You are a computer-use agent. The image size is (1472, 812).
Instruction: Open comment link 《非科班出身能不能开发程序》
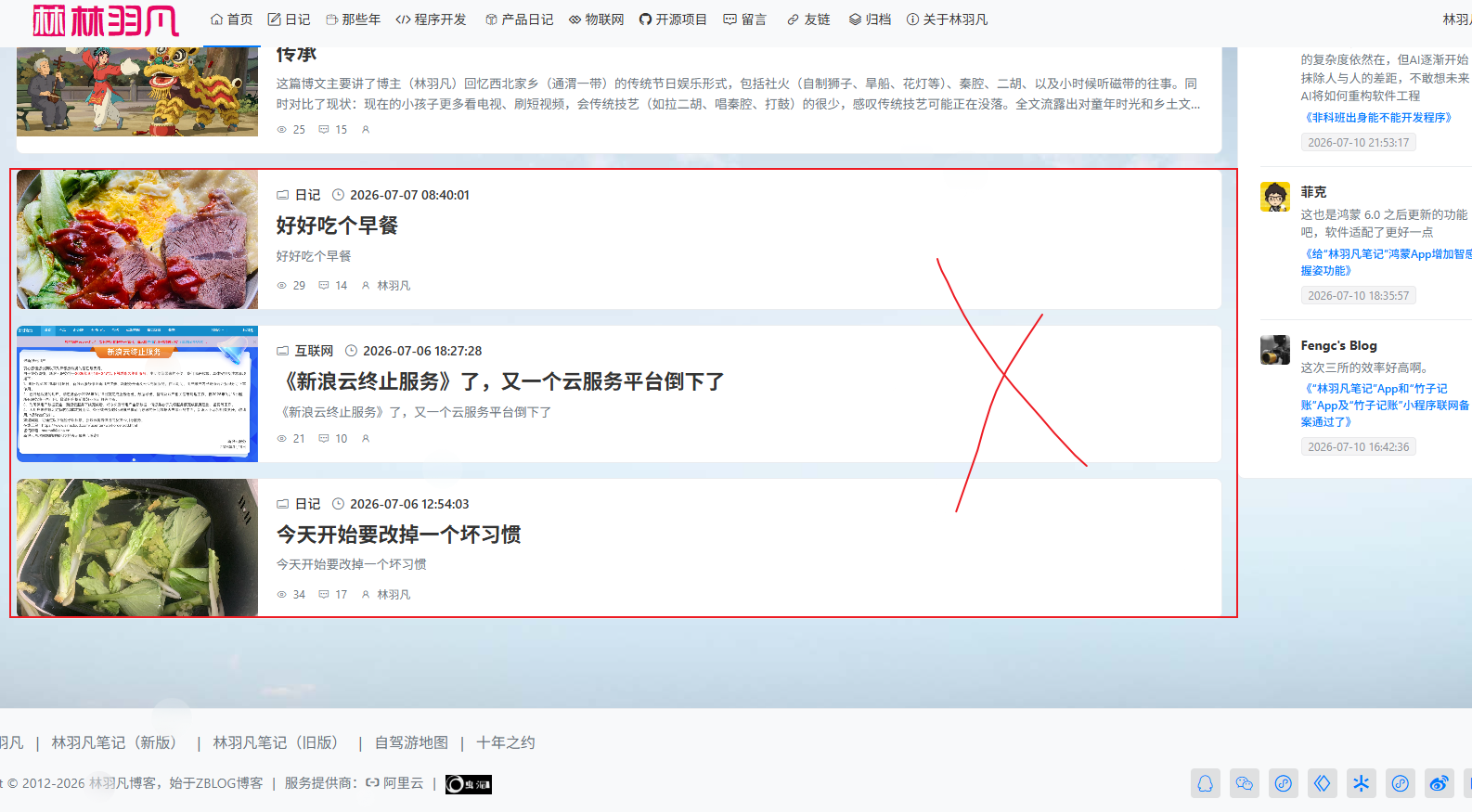point(1378,118)
